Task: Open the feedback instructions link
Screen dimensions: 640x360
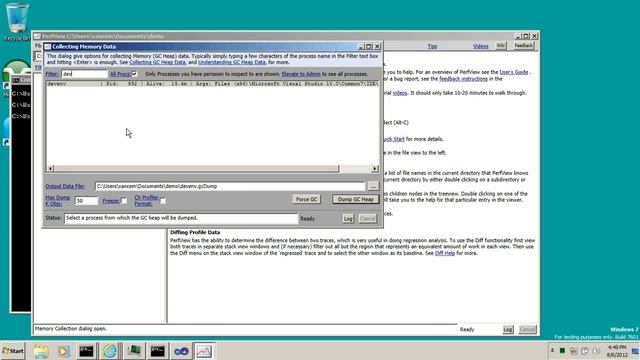Action: pos(463,79)
